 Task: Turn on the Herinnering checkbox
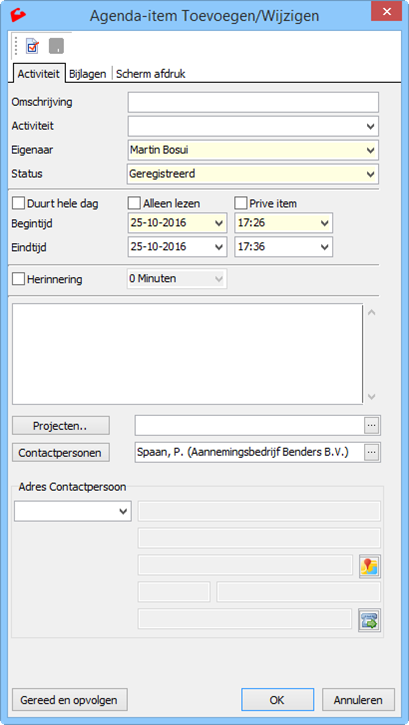pyautogui.click(x=18, y=279)
